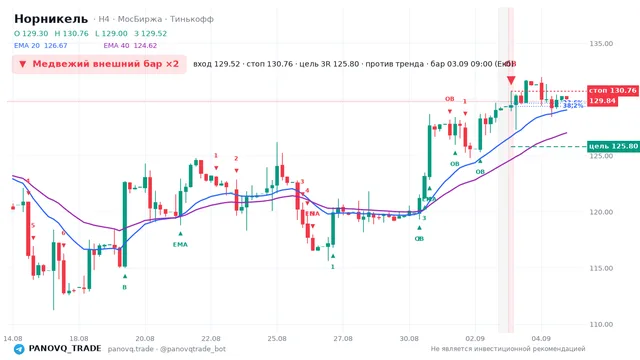Click the blue '38,2%' Fibonacci label
The image size is (640, 360).
[x=573, y=106]
